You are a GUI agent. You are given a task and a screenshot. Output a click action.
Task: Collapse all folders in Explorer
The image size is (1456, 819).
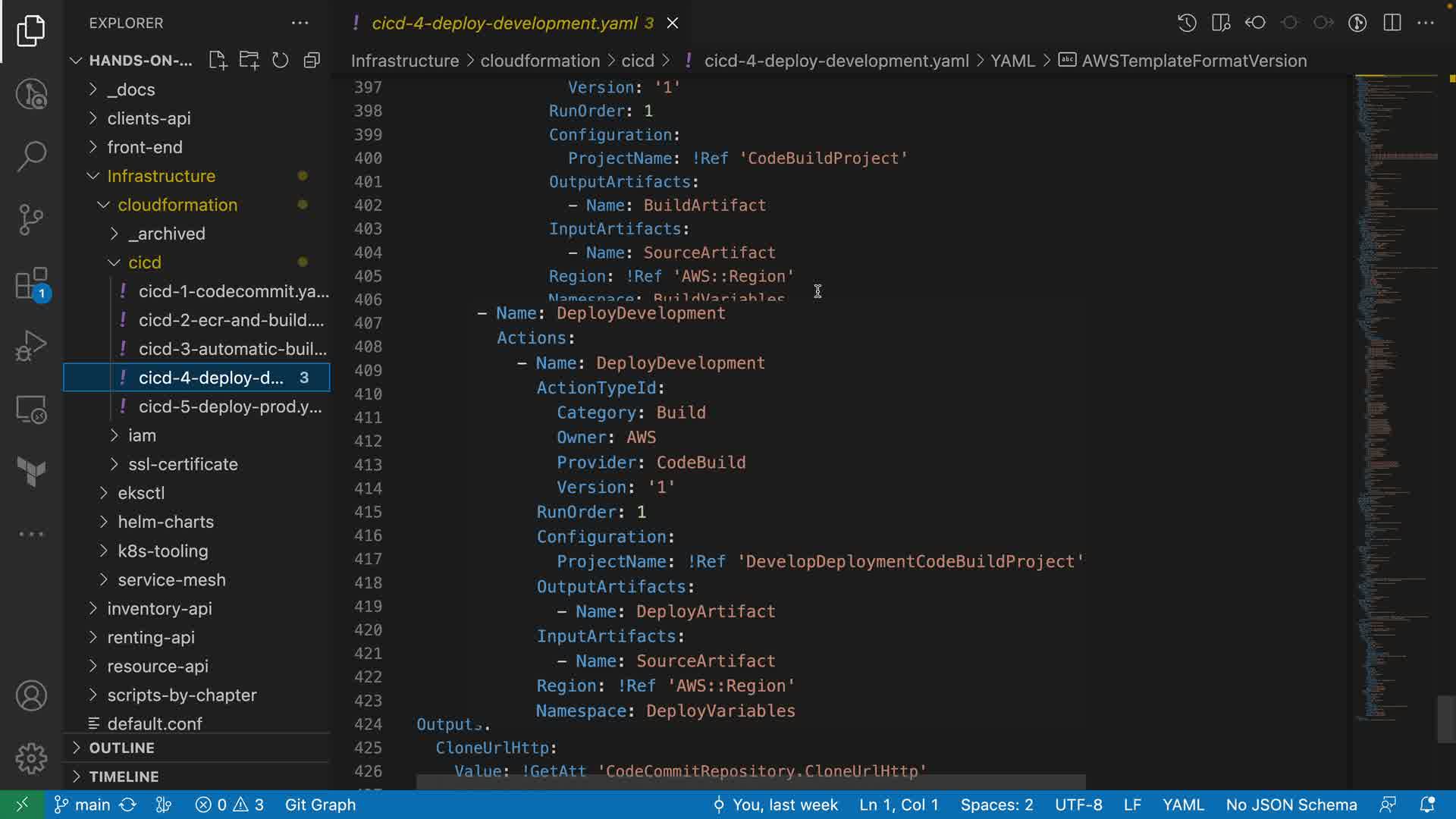point(312,61)
